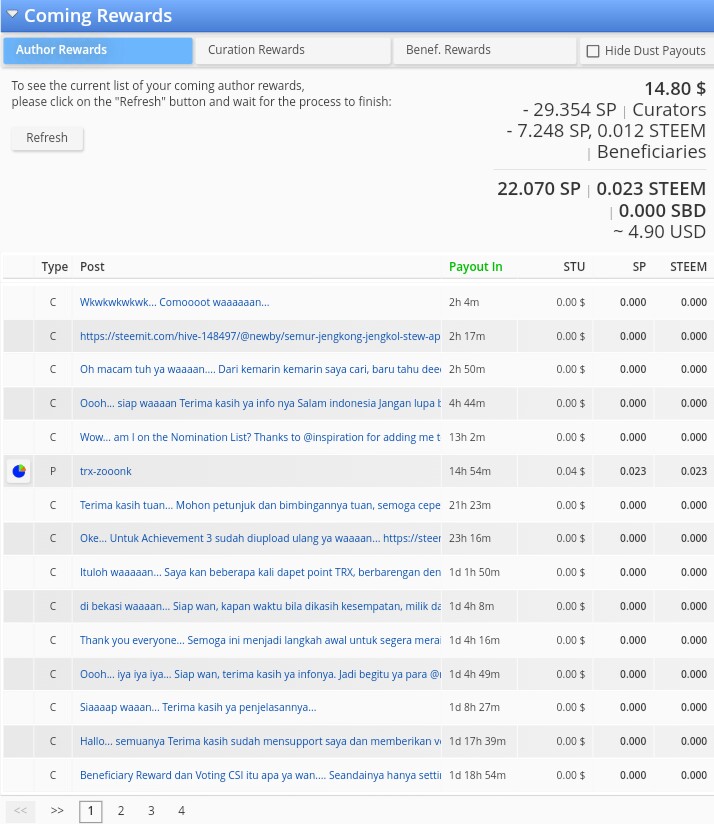Click the 13h 2m payout time

point(467,437)
